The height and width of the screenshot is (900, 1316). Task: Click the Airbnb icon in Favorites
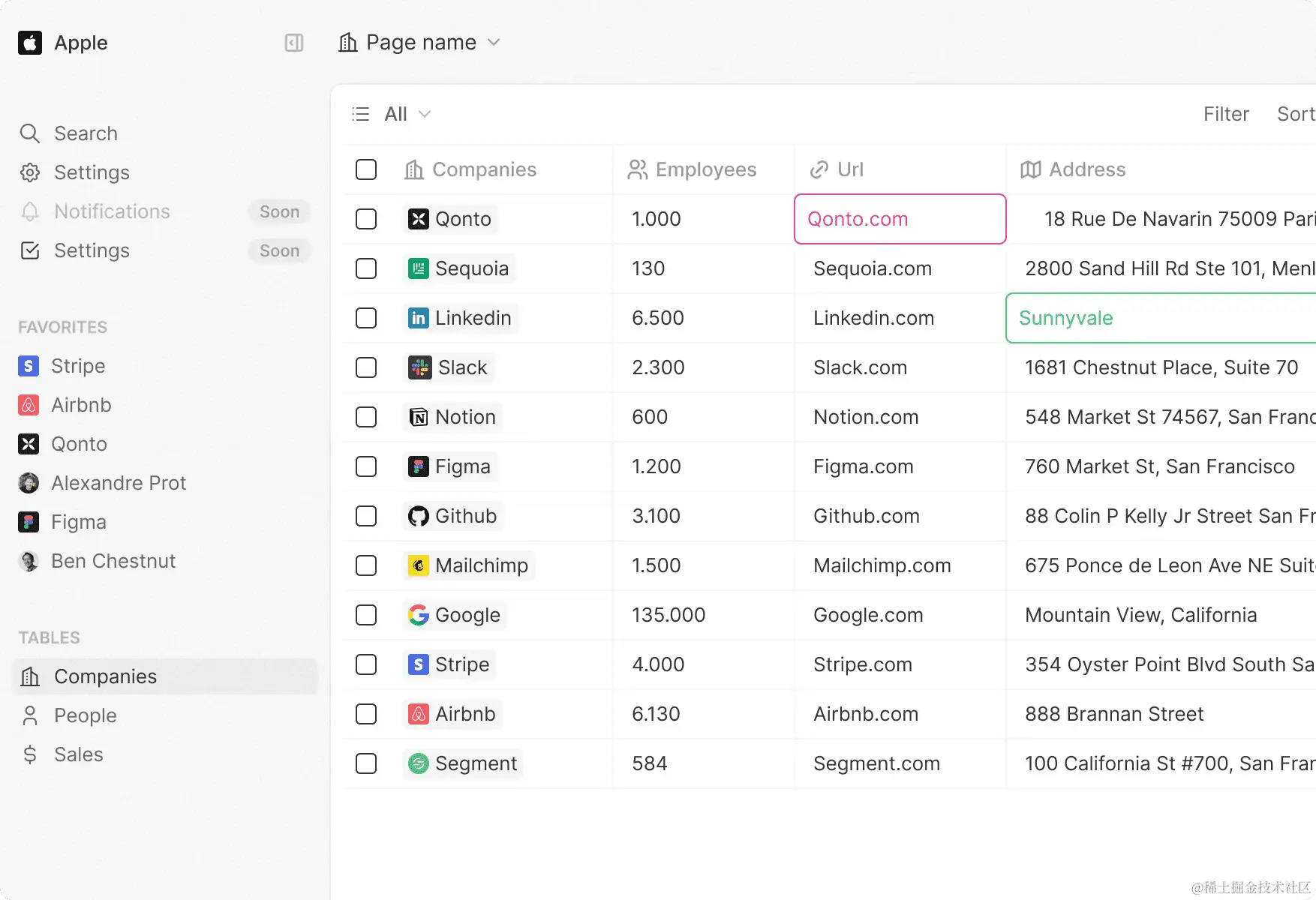pyautogui.click(x=29, y=405)
